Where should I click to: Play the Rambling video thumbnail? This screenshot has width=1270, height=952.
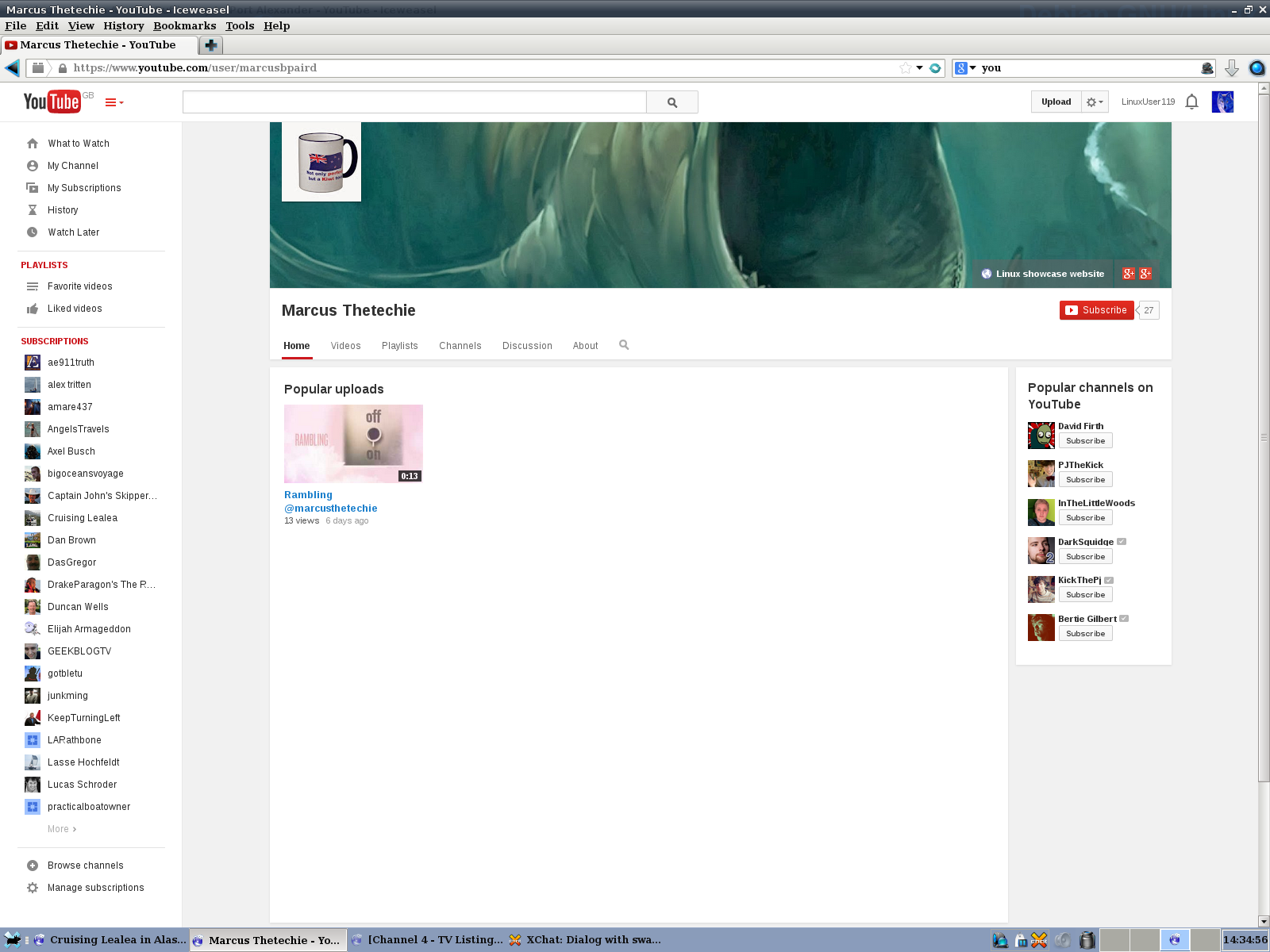[x=353, y=443]
